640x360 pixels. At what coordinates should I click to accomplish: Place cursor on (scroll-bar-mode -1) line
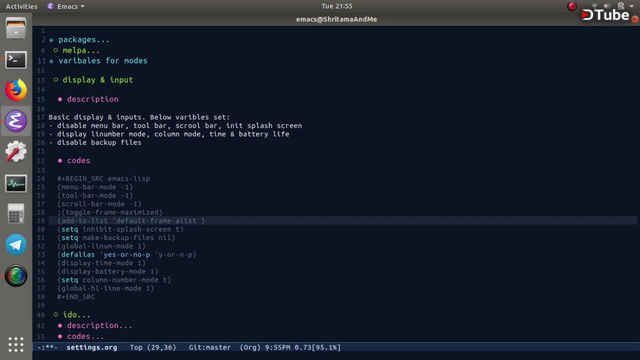[x=99, y=204]
